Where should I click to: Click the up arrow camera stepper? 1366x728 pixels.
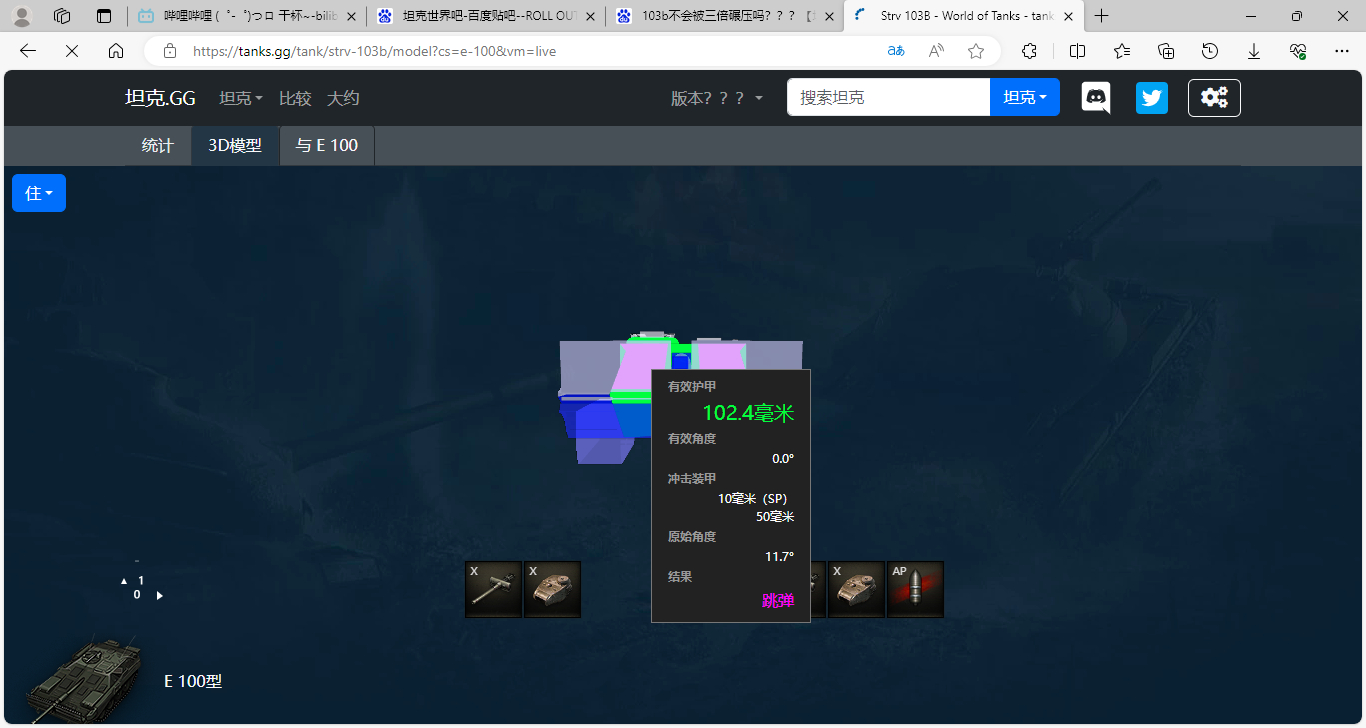(124, 580)
